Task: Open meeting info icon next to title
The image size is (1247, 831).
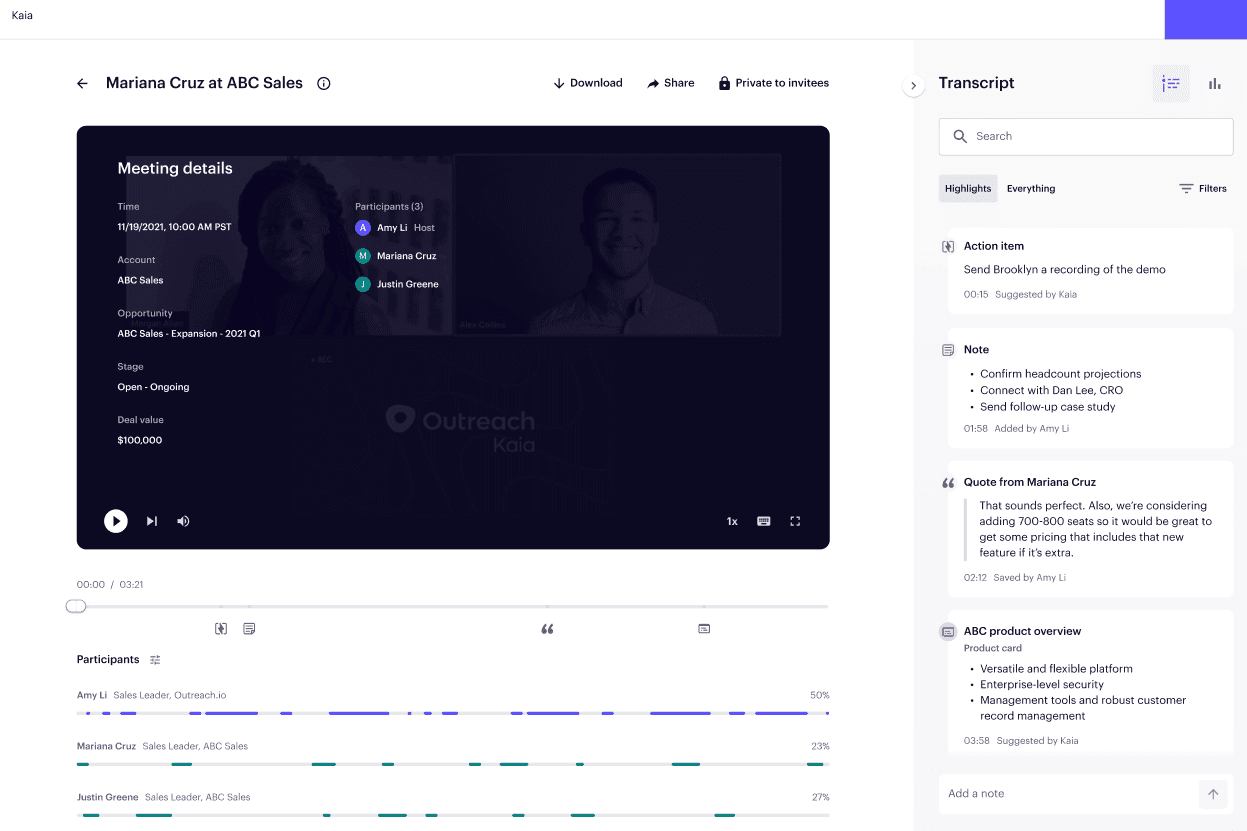Action: (324, 84)
